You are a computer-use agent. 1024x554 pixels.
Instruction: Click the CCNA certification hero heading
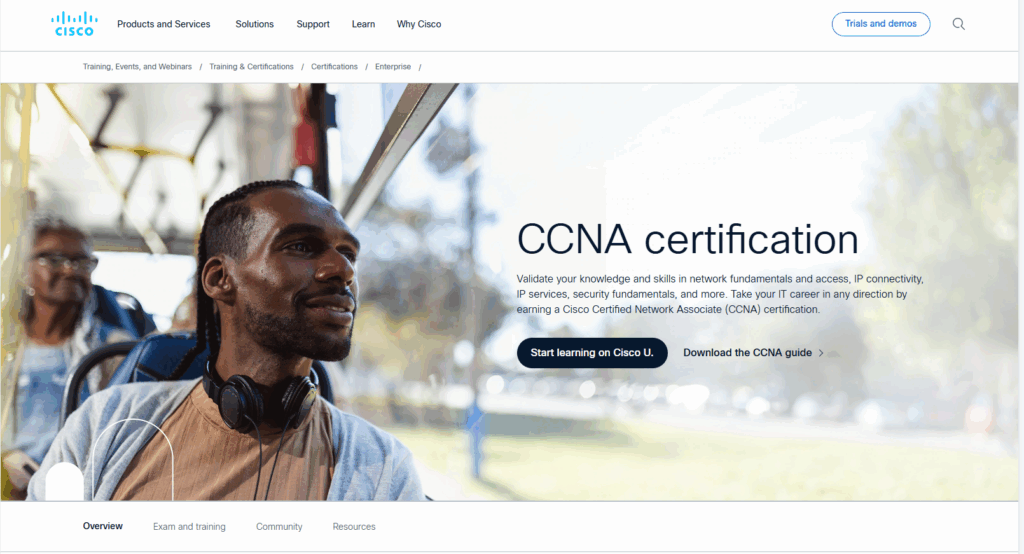[687, 240]
